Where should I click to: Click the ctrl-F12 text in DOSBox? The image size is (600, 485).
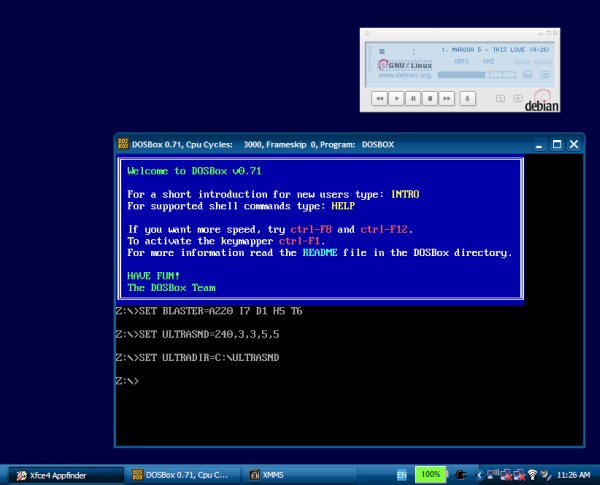point(384,229)
